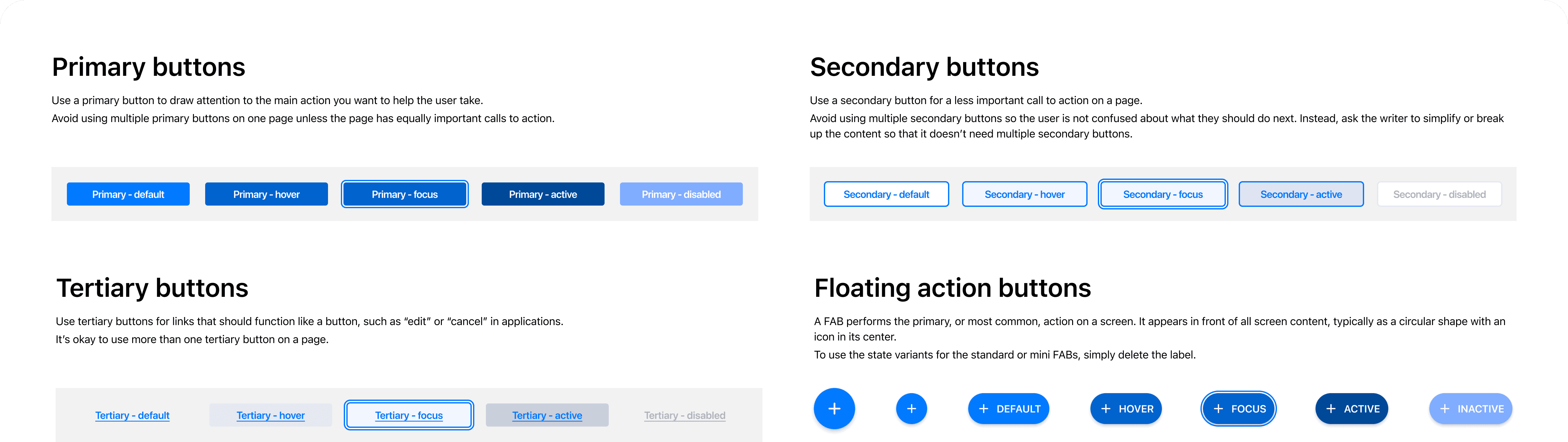Open the Tertiary - default link
This screenshot has width=1568, height=442.
132,415
